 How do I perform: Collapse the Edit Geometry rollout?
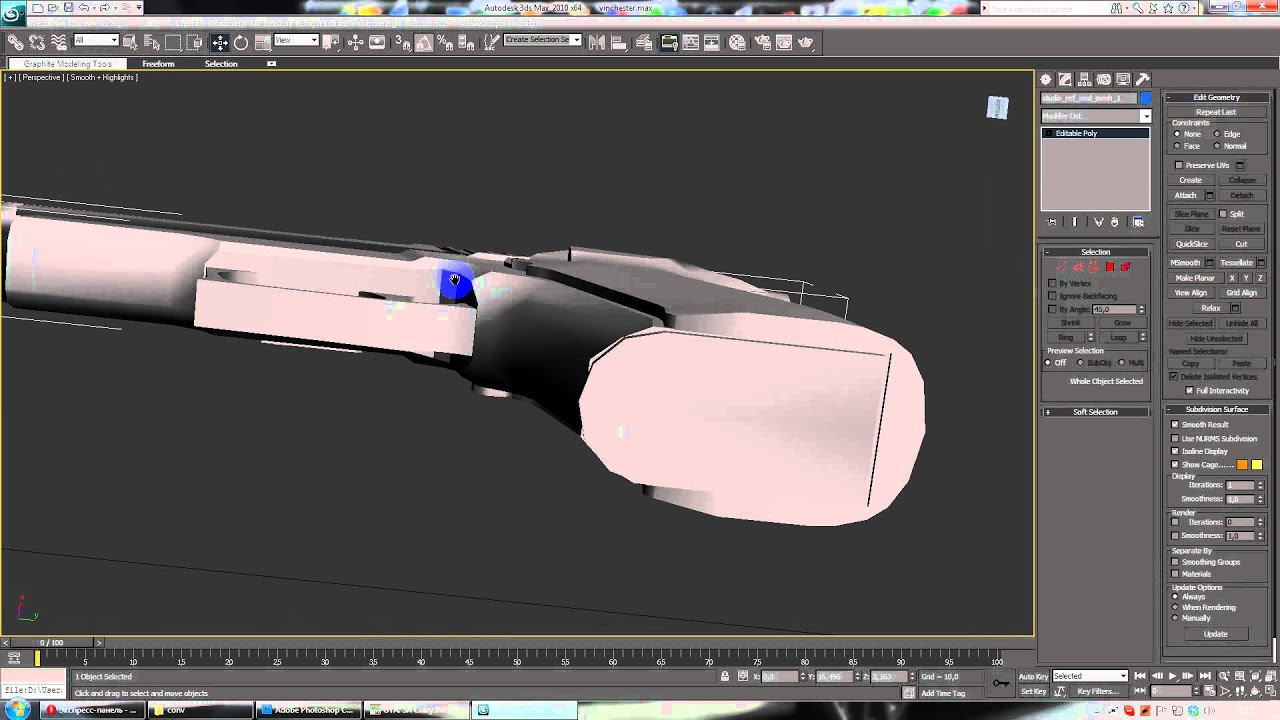click(1216, 98)
